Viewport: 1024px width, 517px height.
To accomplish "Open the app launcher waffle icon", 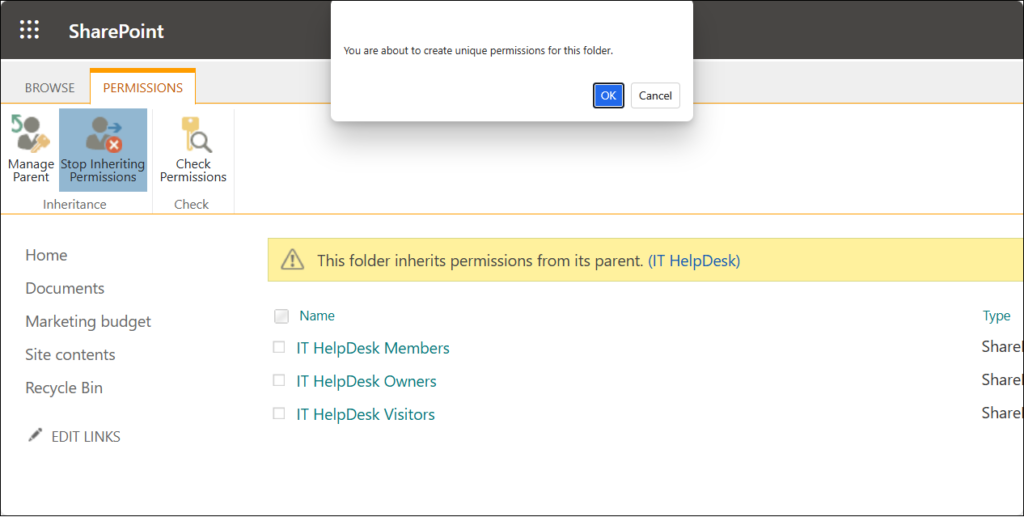I will click(30, 30).
